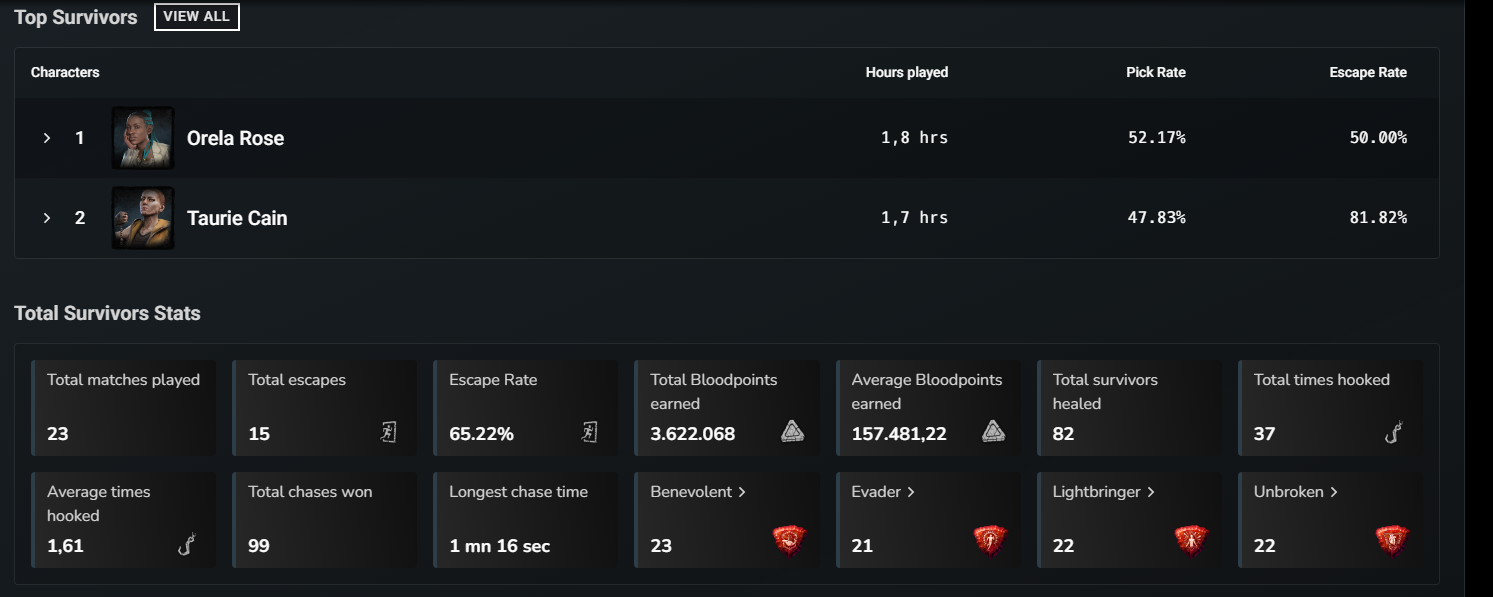Sort by the Escape Rate column header

(x=1368, y=72)
